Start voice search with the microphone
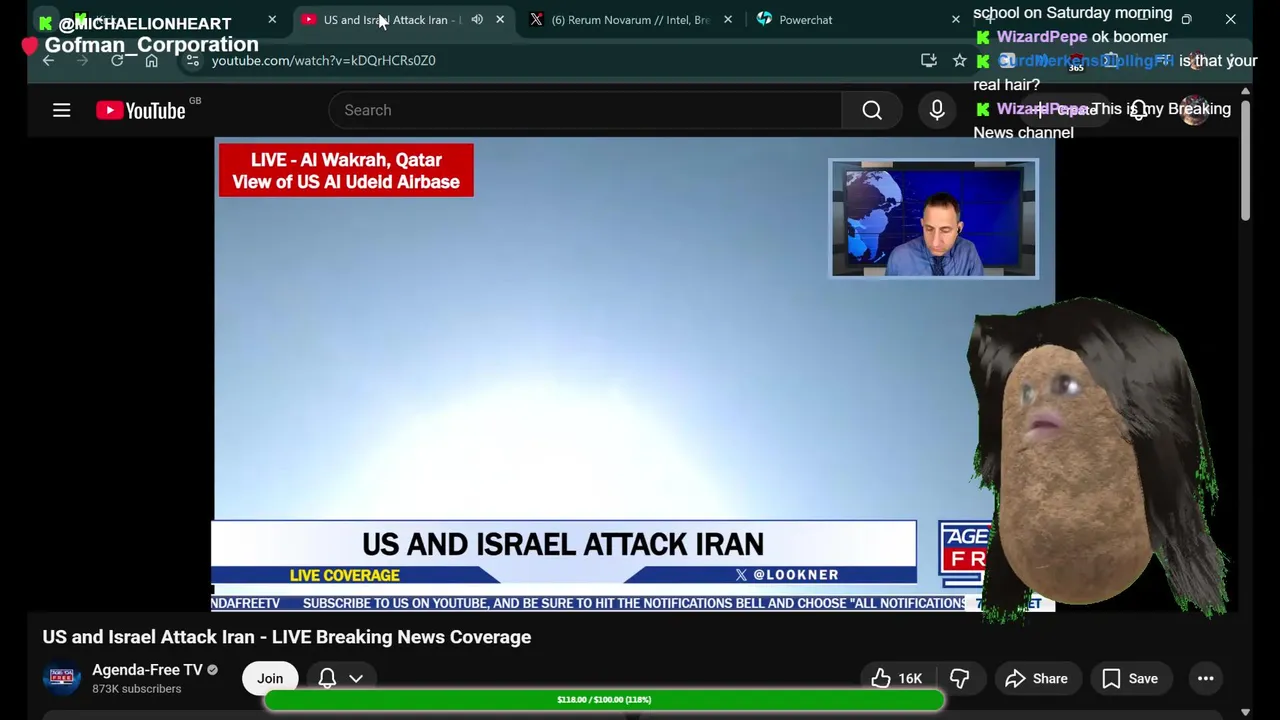 point(937,110)
